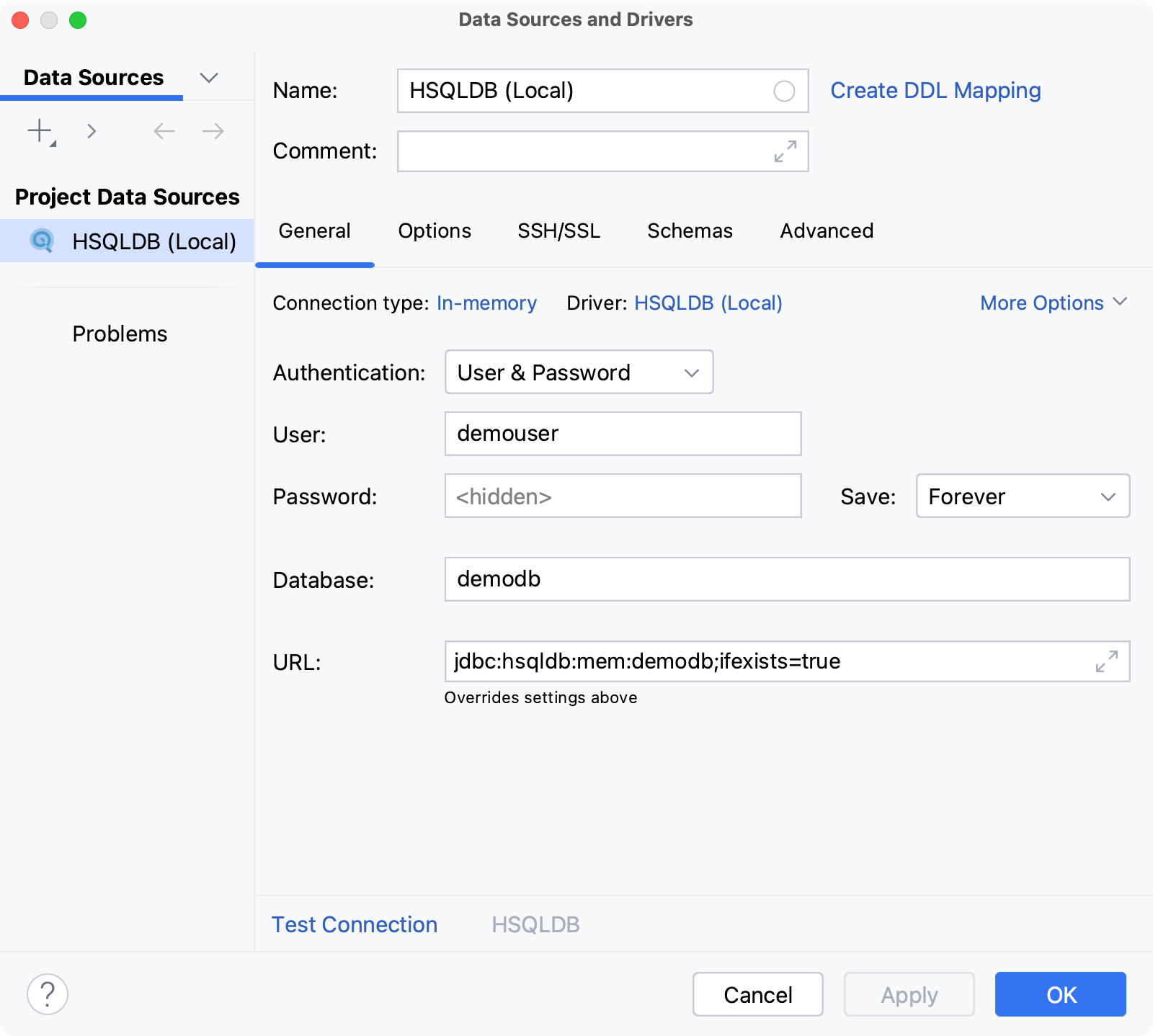The height and width of the screenshot is (1036, 1153).
Task: Open the Data Sources chevron menu
Action: [209, 77]
